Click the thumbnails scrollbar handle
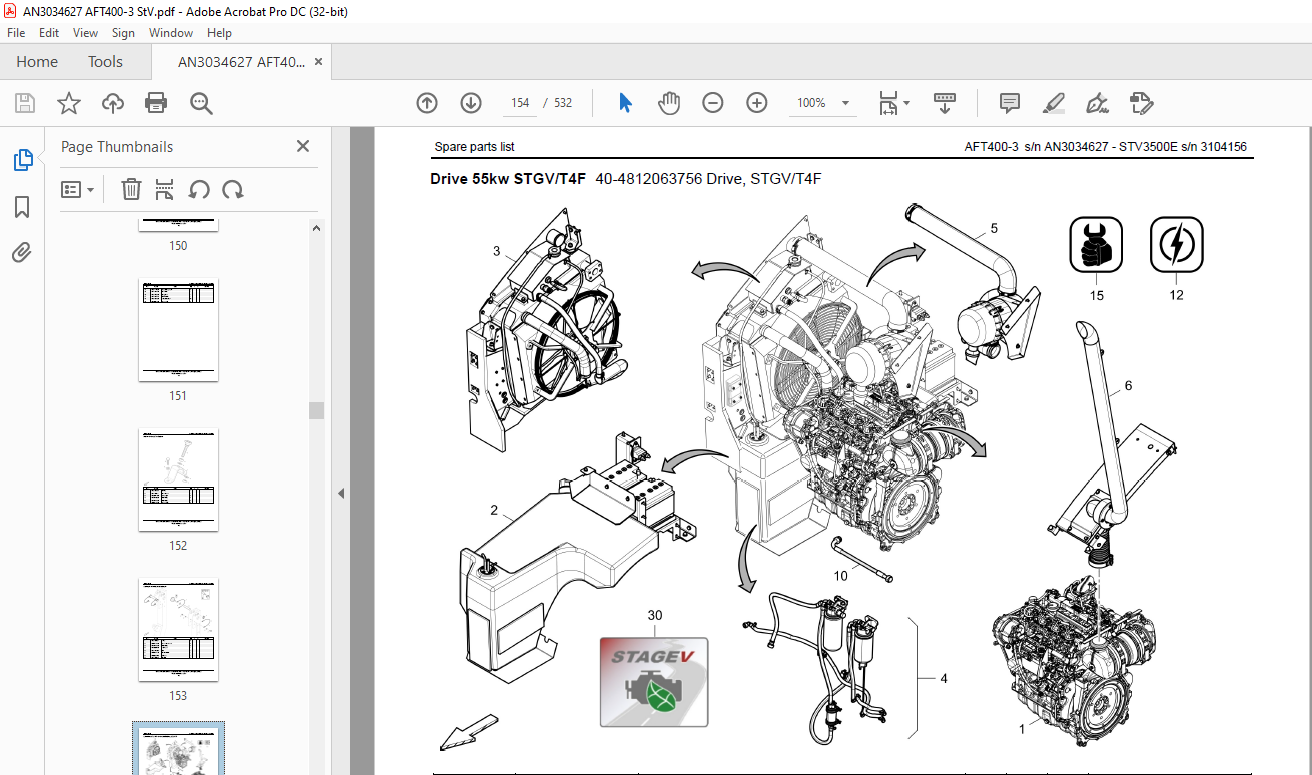Screen dimensions: 1312x775 coord(317,410)
